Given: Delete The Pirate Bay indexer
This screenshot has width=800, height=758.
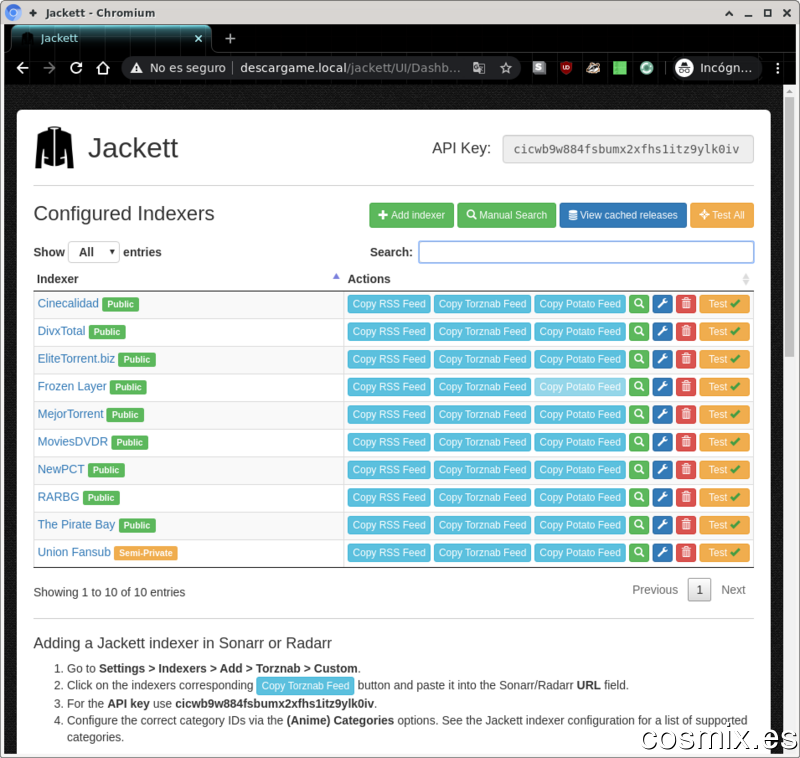Looking at the screenshot, I should tap(686, 525).
